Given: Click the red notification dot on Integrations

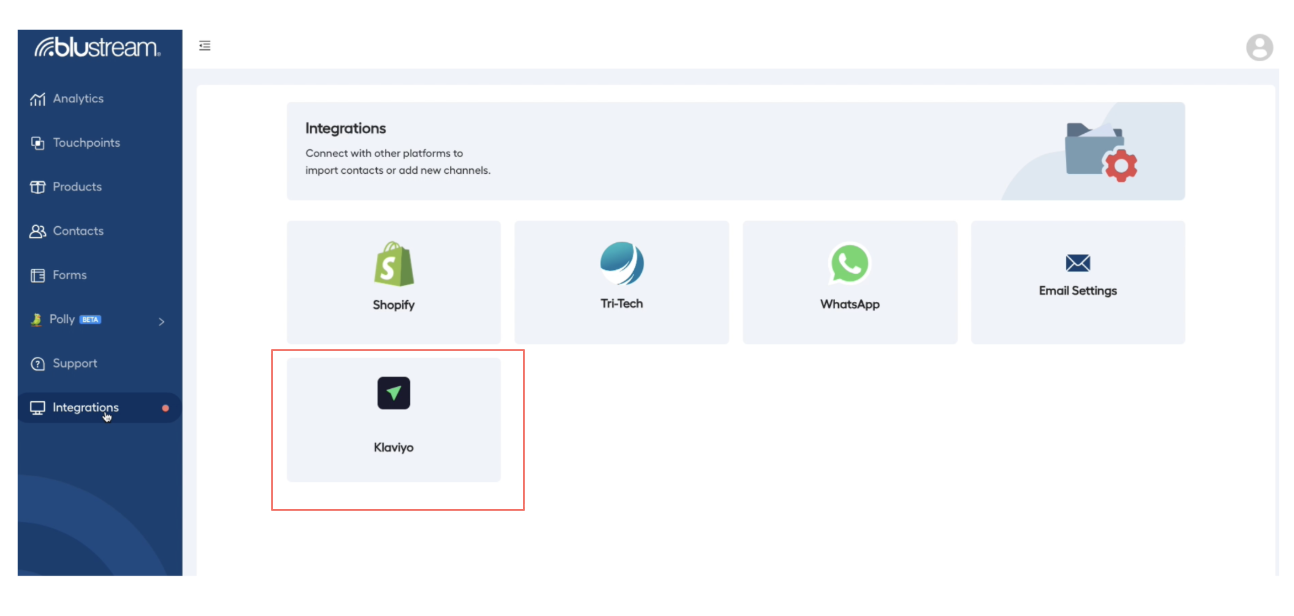Looking at the screenshot, I should coord(165,408).
